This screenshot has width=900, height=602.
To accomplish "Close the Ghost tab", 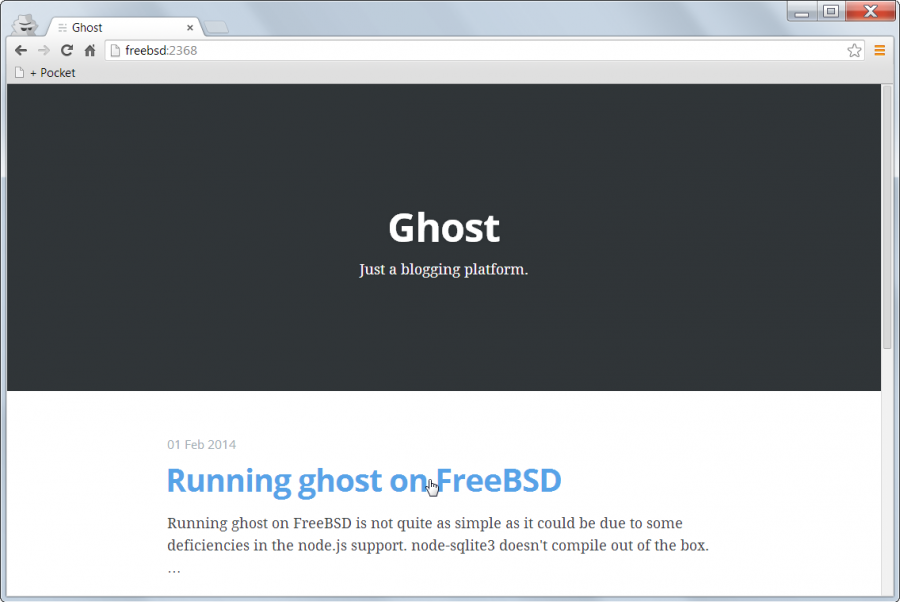I will [x=189, y=27].
